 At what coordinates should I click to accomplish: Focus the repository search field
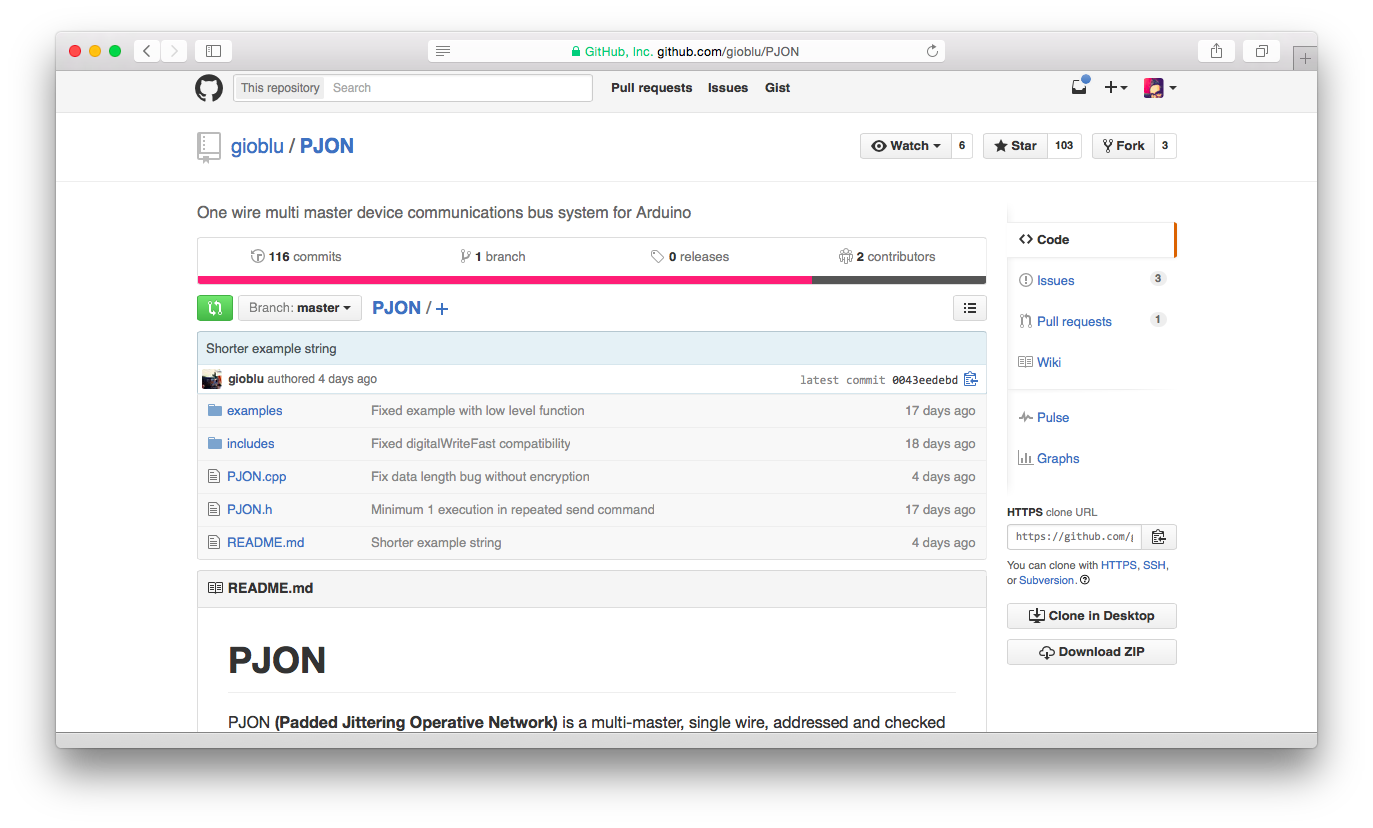pyautogui.click(x=458, y=88)
